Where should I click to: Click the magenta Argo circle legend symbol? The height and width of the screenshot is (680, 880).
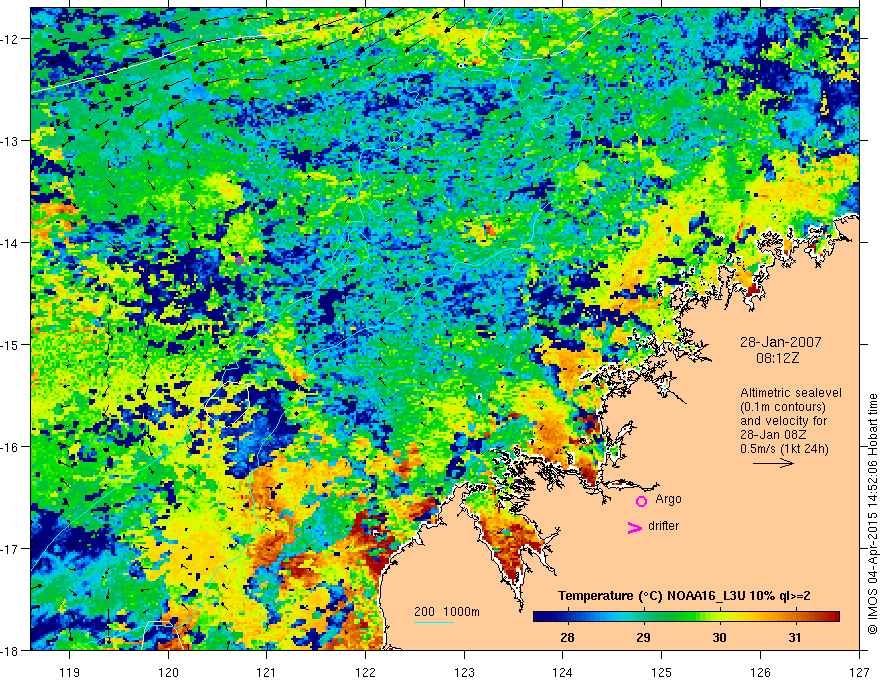tap(641, 501)
